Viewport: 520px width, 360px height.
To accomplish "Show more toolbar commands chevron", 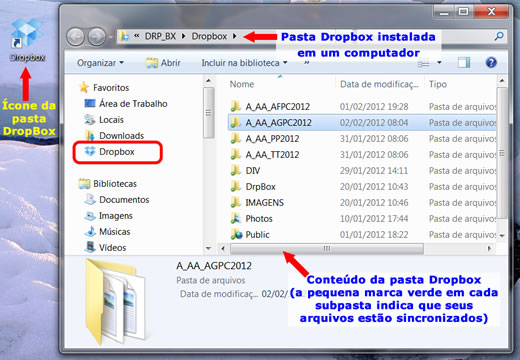I will point(307,63).
